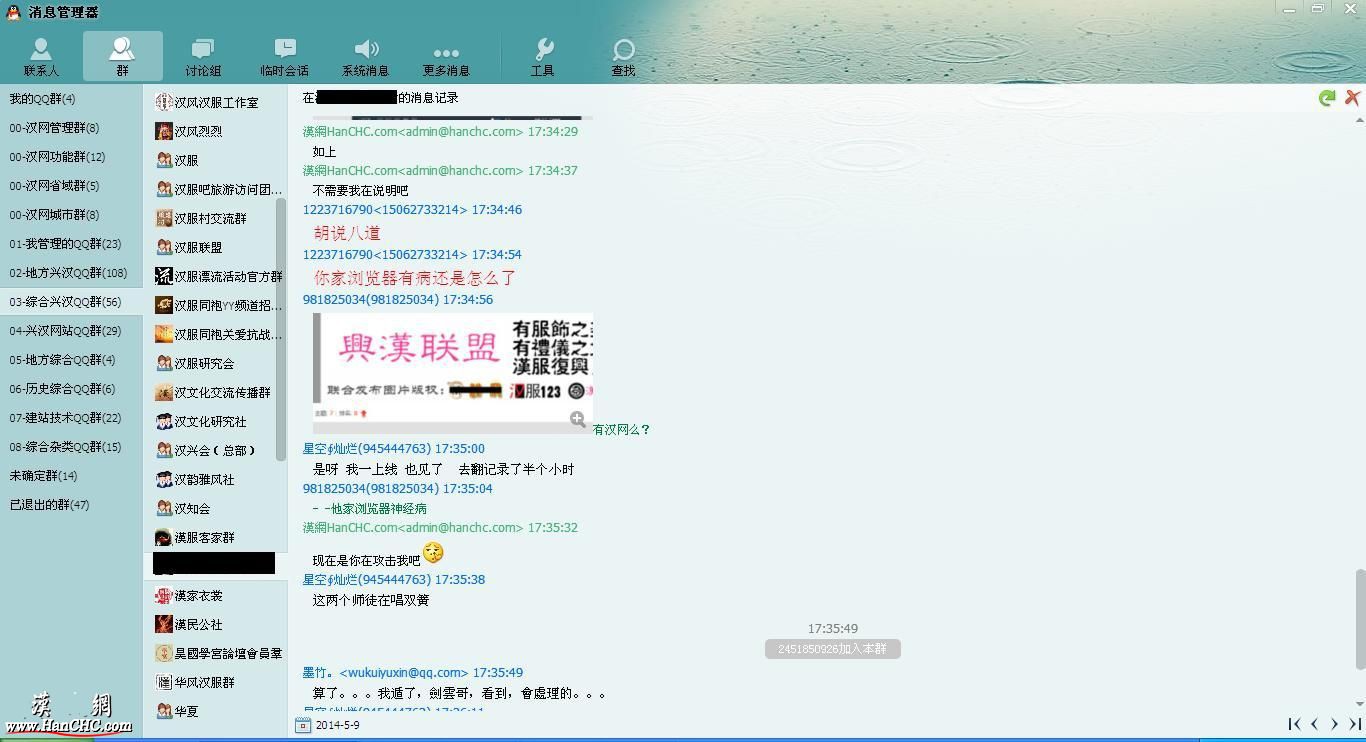
Task: Delete records with the red X icon
Action: tap(1352, 98)
